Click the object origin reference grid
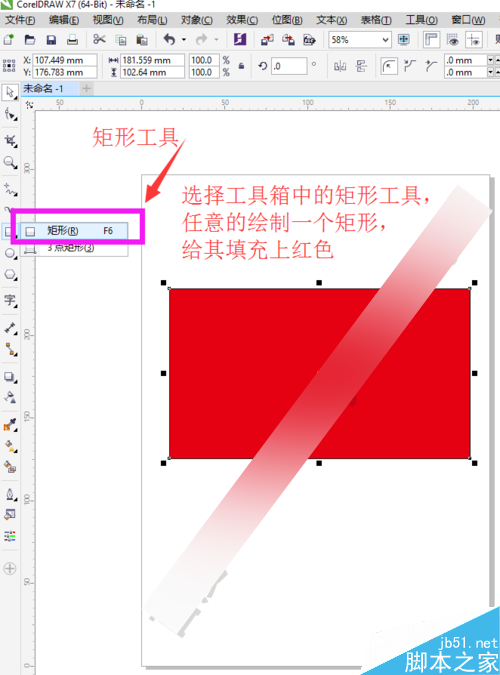Viewport: 500px width, 675px height. pyautogui.click(x=9, y=66)
